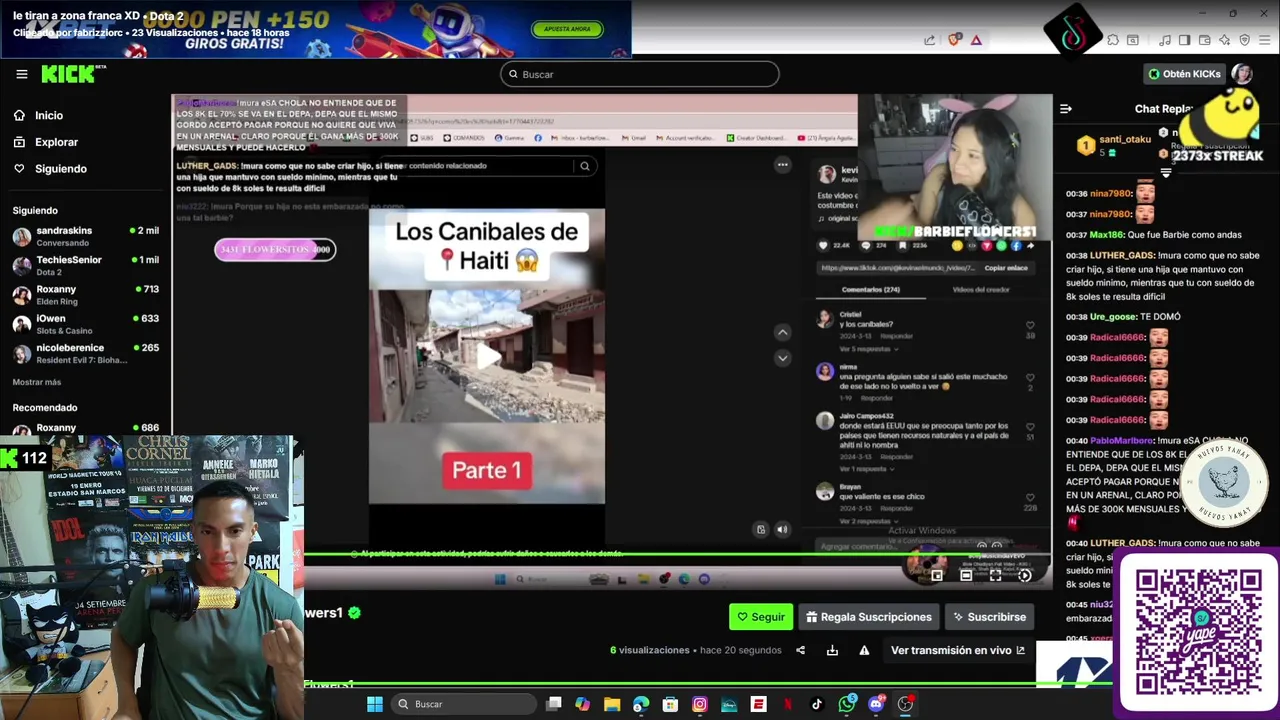Open Netflix from the taskbar
Image resolution: width=1280 pixels, height=720 pixels.
pos(788,704)
